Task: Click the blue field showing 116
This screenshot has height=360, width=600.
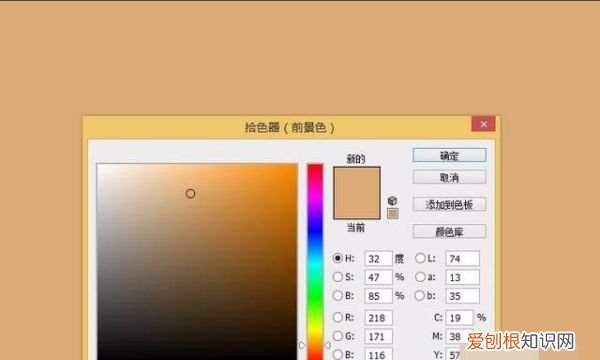Action: click(378, 355)
